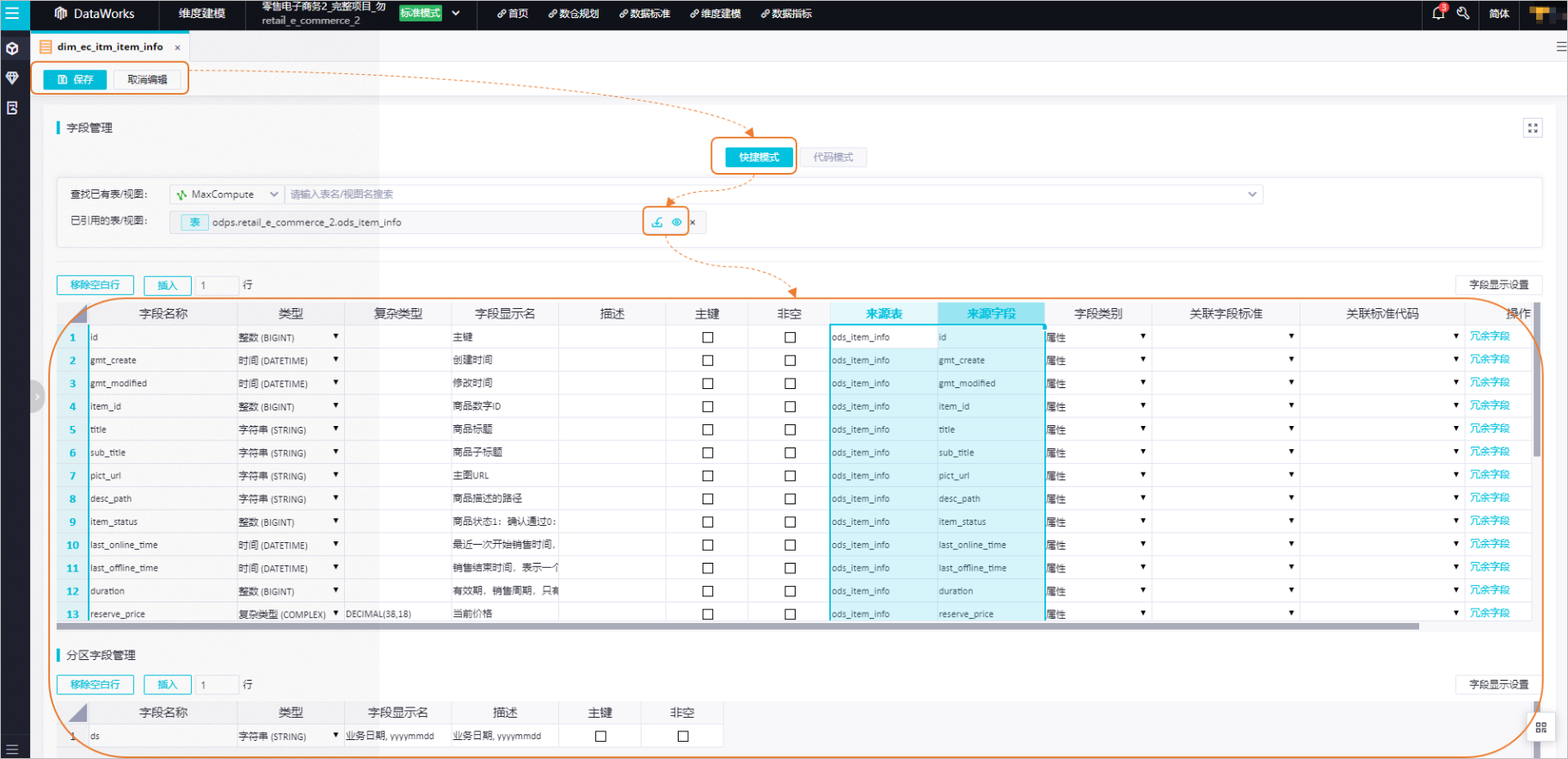The width and height of the screenshot is (1568, 759).
Task: Click the DataWorks logo
Action: 95,14
